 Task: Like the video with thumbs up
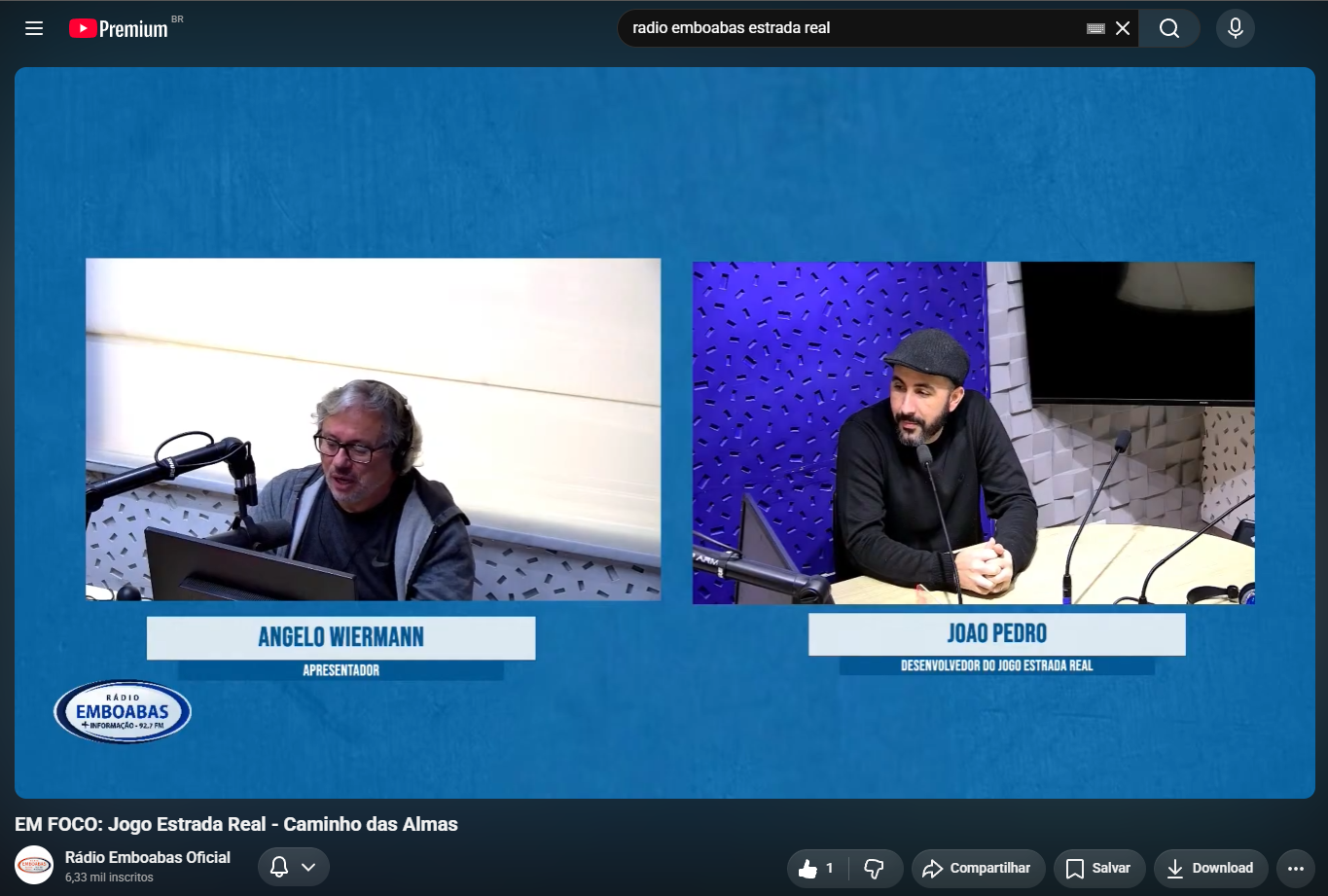[817, 869]
